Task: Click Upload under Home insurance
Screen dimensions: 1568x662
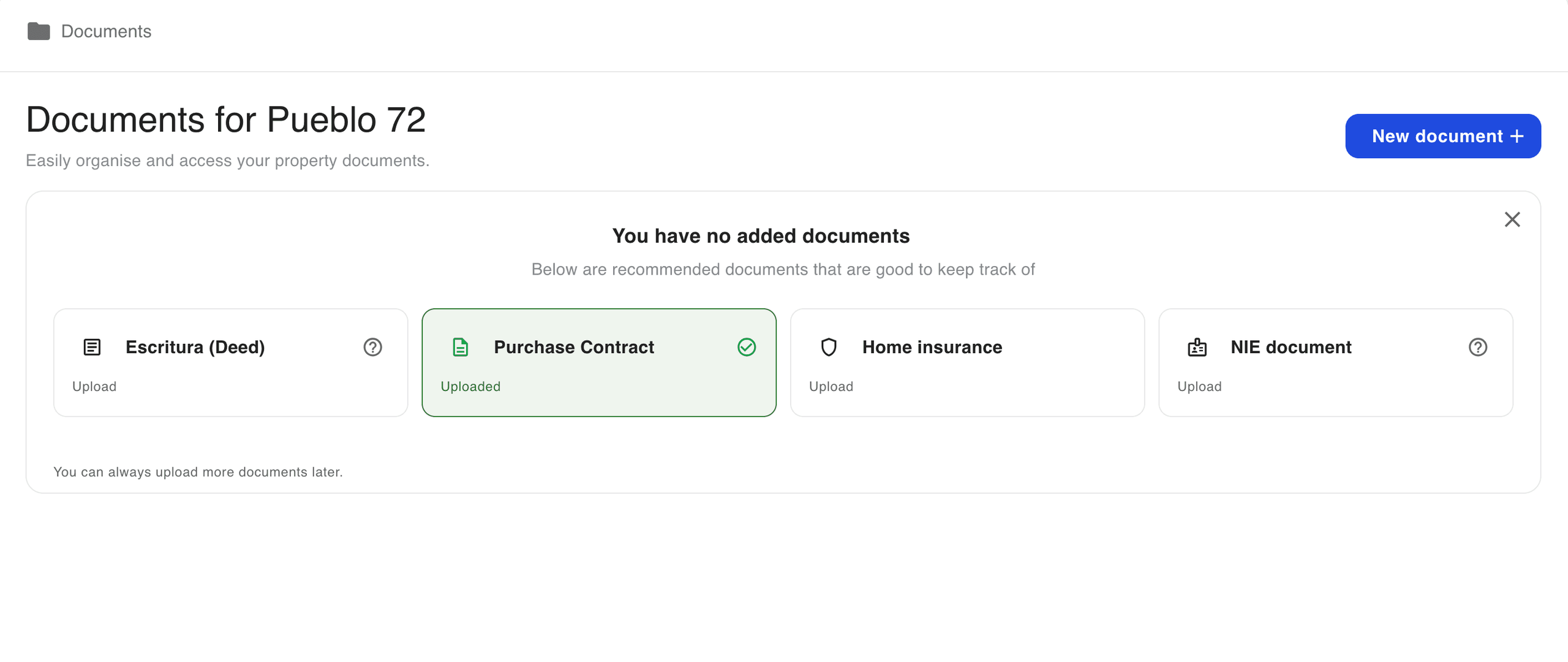Action: [831, 386]
